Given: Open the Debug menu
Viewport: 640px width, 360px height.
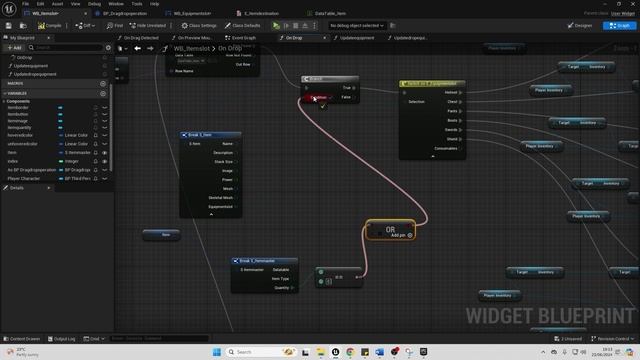Looking at the screenshot, I should point(94,4).
